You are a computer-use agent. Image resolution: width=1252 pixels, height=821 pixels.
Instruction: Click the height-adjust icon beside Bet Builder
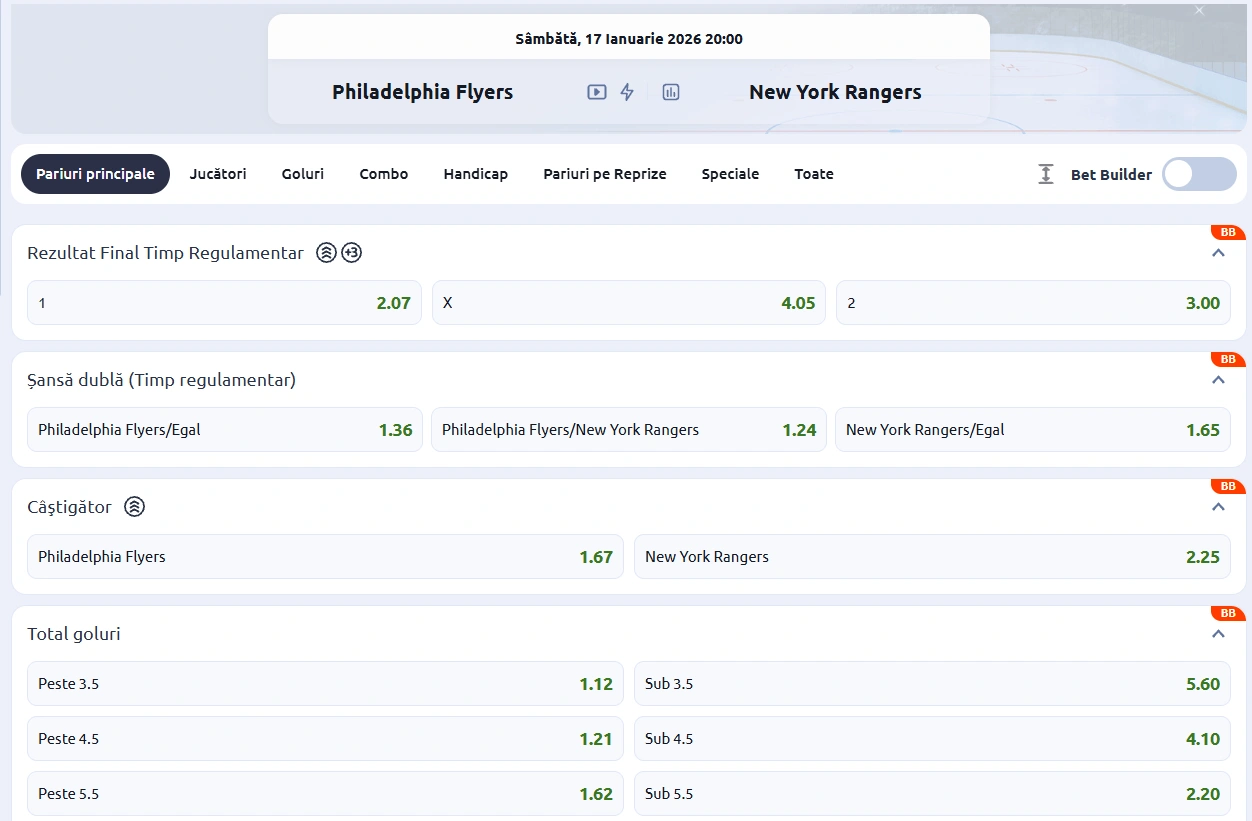[x=1046, y=174]
